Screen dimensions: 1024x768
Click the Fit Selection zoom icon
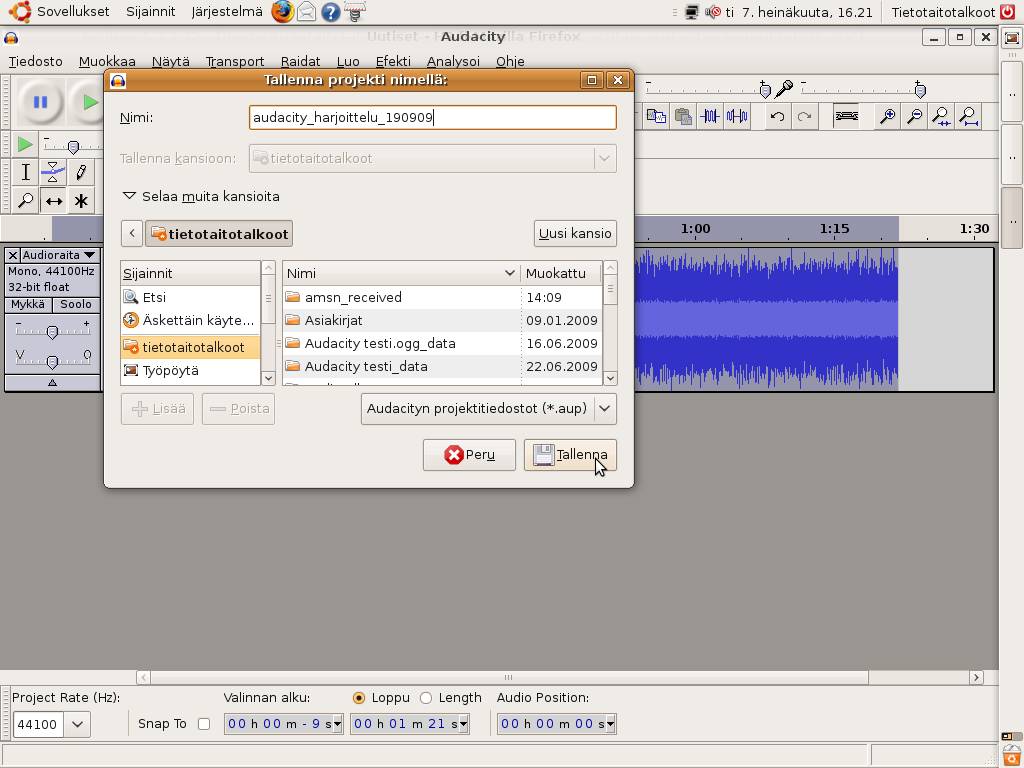coord(942,116)
